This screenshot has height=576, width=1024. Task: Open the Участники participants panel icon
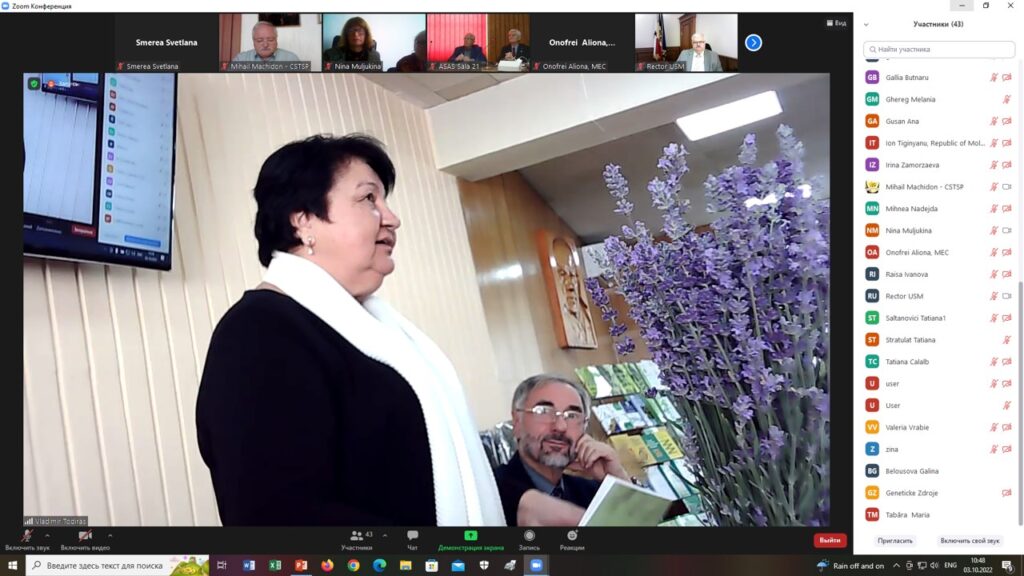pyautogui.click(x=356, y=539)
